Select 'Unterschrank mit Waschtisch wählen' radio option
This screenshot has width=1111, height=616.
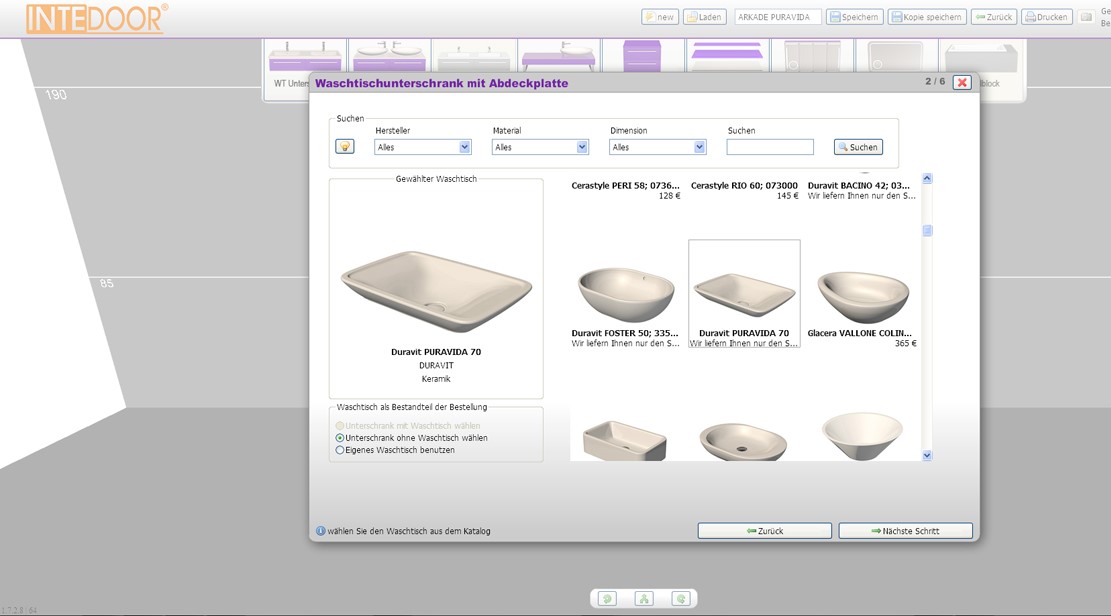coord(340,426)
